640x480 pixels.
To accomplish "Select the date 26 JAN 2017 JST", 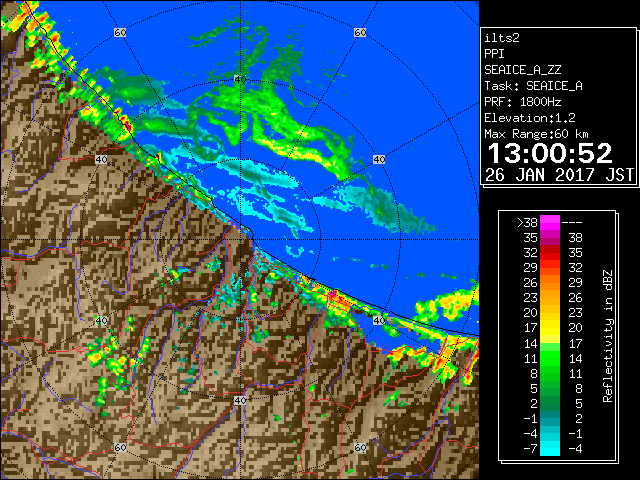I will pos(559,175).
